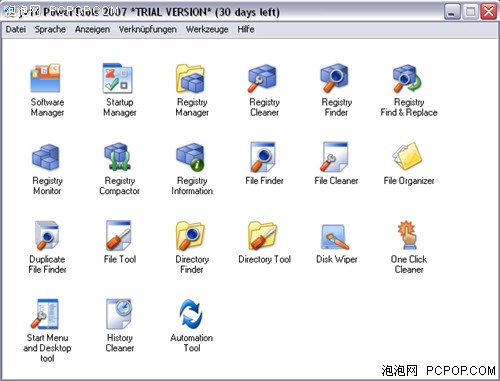Image resolution: width=500 pixels, height=381 pixels.
Task: Launch Registry Find & Replace icon
Action: 407,79
